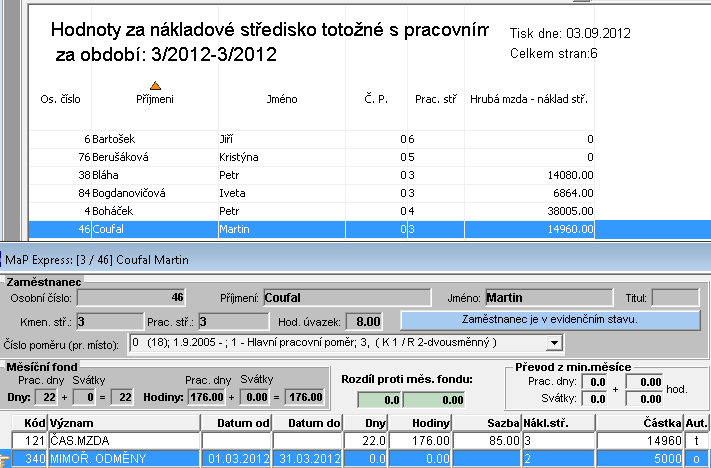This screenshot has width=711, height=468.
Task: Click the Částka column header
Action: point(639,423)
